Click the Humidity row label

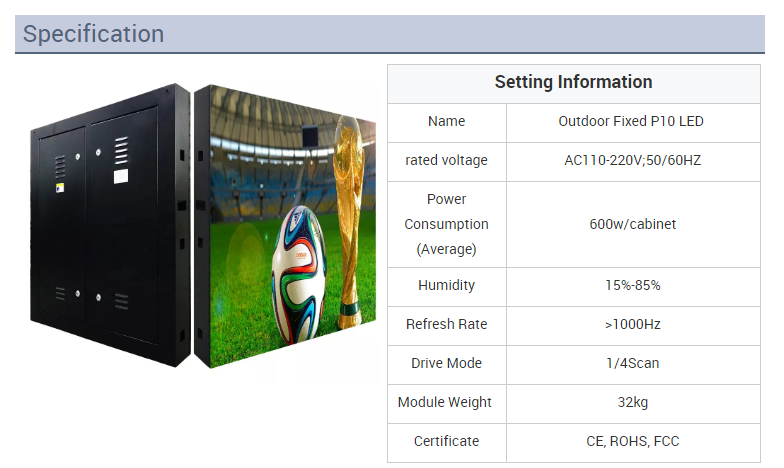click(446, 285)
